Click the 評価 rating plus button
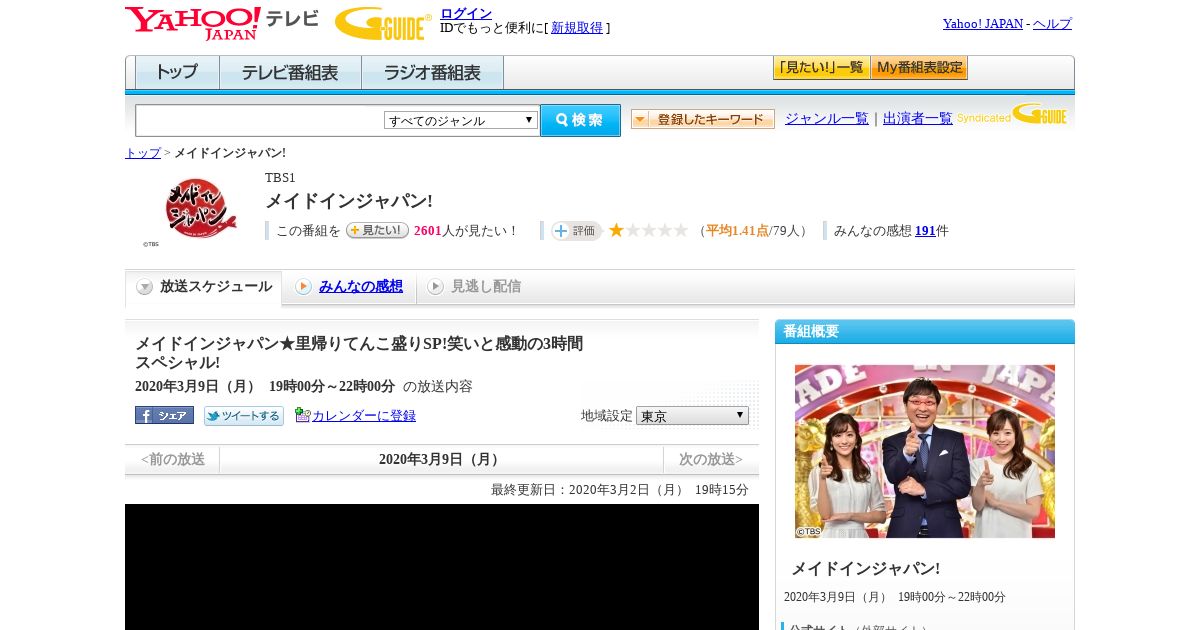Screen dimensions: 1200x630 pyautogui.click(x=576, y=231)
